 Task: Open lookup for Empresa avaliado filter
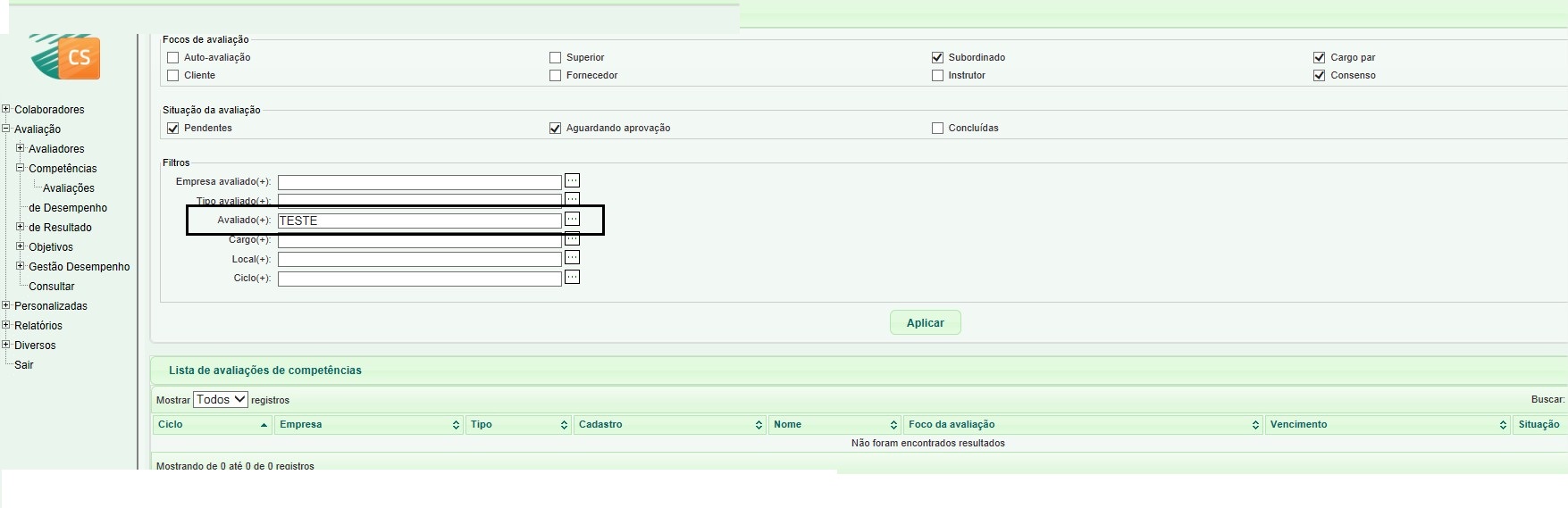tap(572, 180)
